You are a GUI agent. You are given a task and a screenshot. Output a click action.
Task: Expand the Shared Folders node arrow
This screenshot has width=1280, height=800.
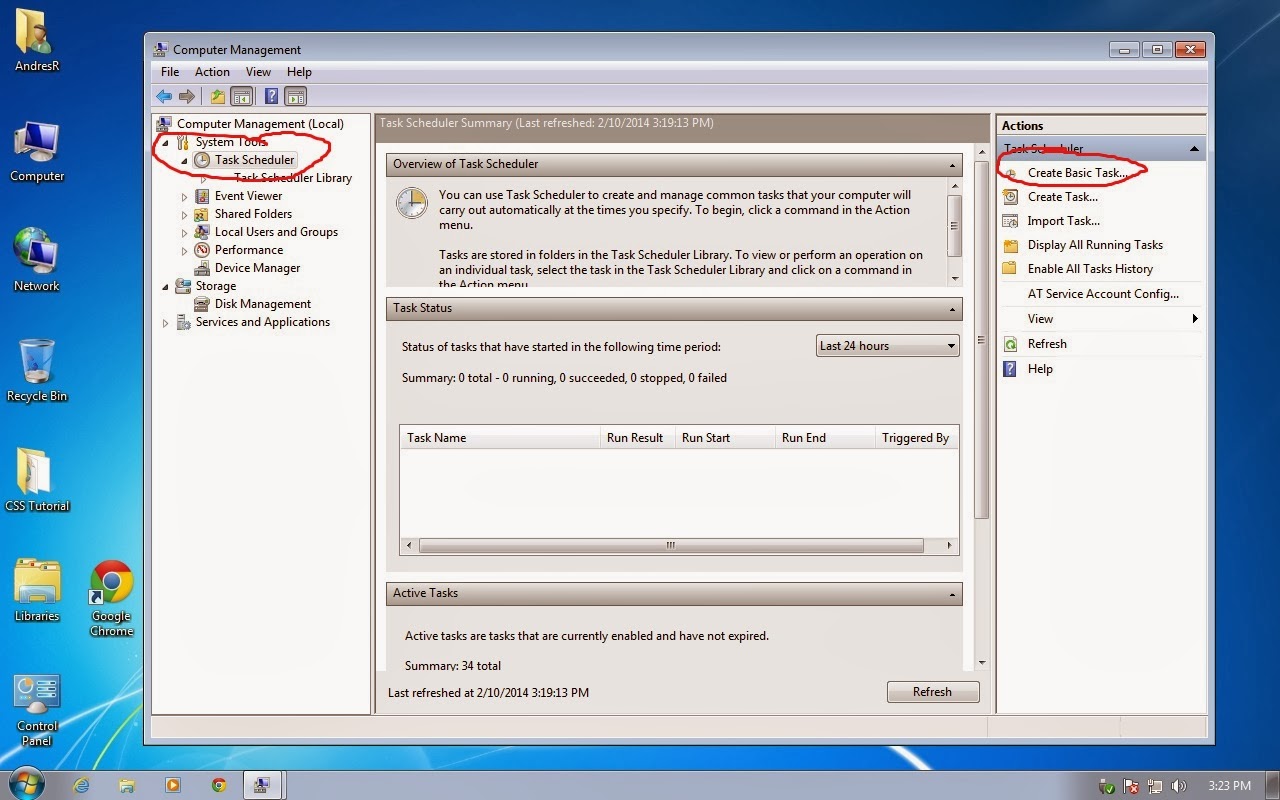click(184, 214)
